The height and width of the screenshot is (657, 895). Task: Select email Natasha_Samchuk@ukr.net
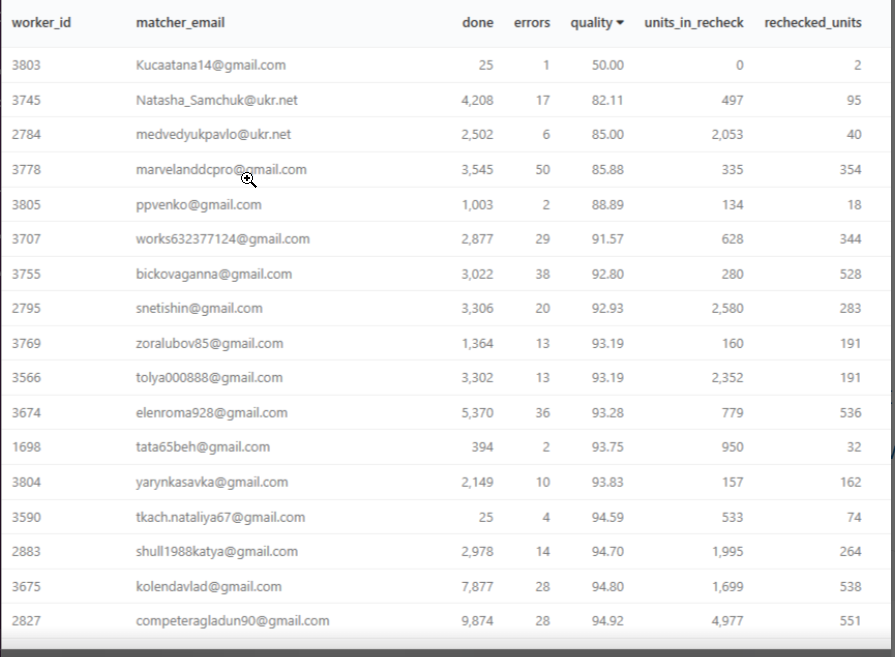[x=217, y=100]
